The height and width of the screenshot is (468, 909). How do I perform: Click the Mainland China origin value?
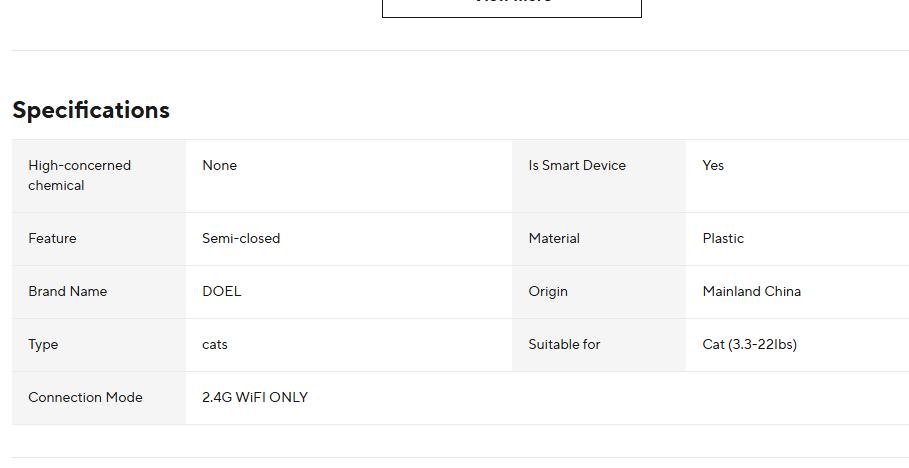[x=751, y=291]
